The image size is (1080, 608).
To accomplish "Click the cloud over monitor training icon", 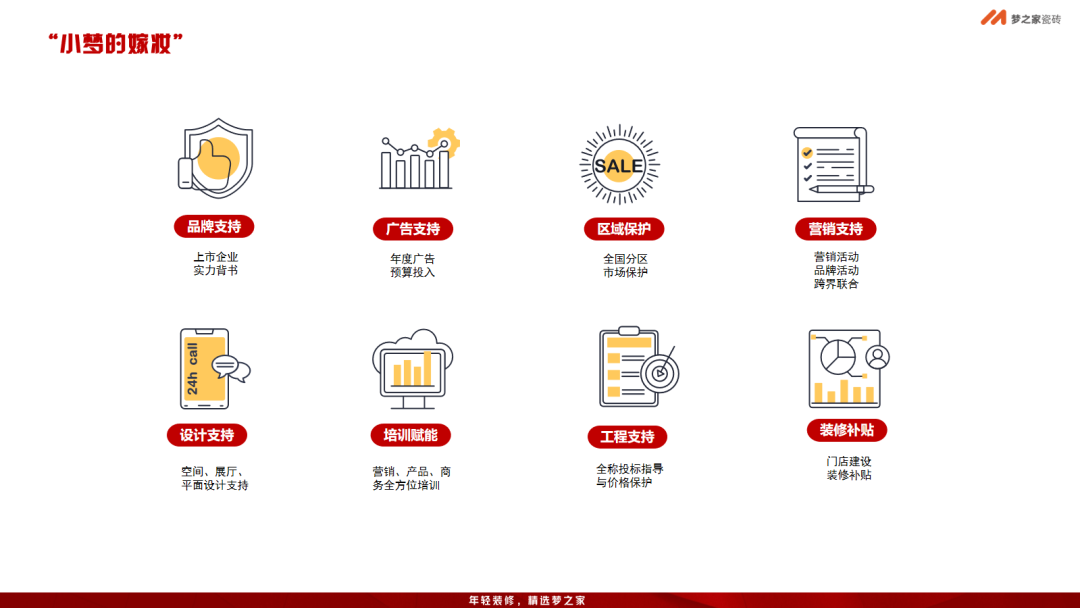I will [412, 368].
